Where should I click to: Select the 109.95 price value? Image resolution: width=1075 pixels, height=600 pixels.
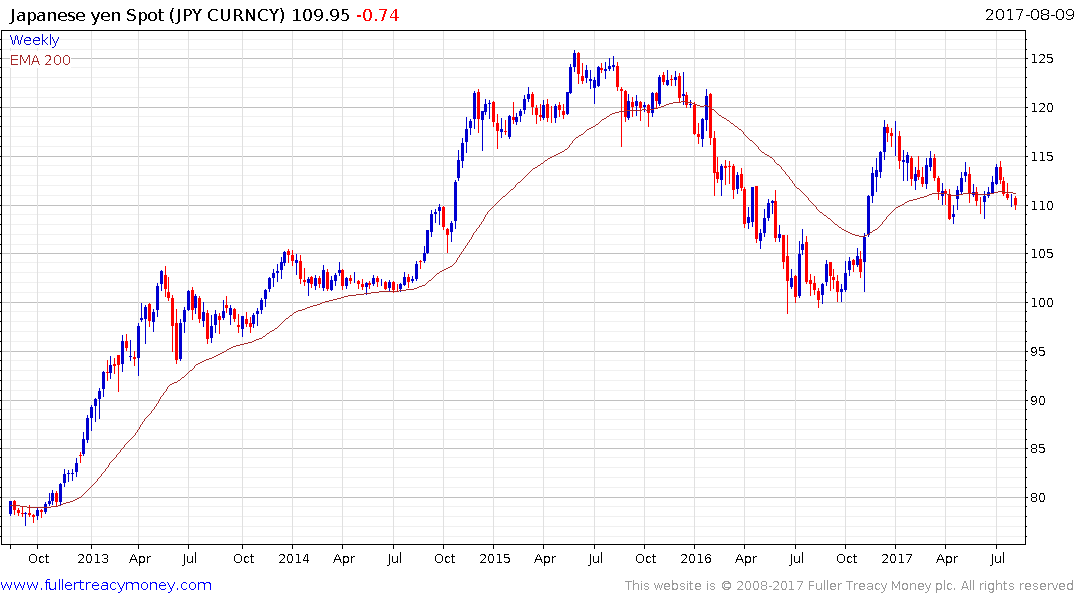pyautogui.click(x=320, y=15)
